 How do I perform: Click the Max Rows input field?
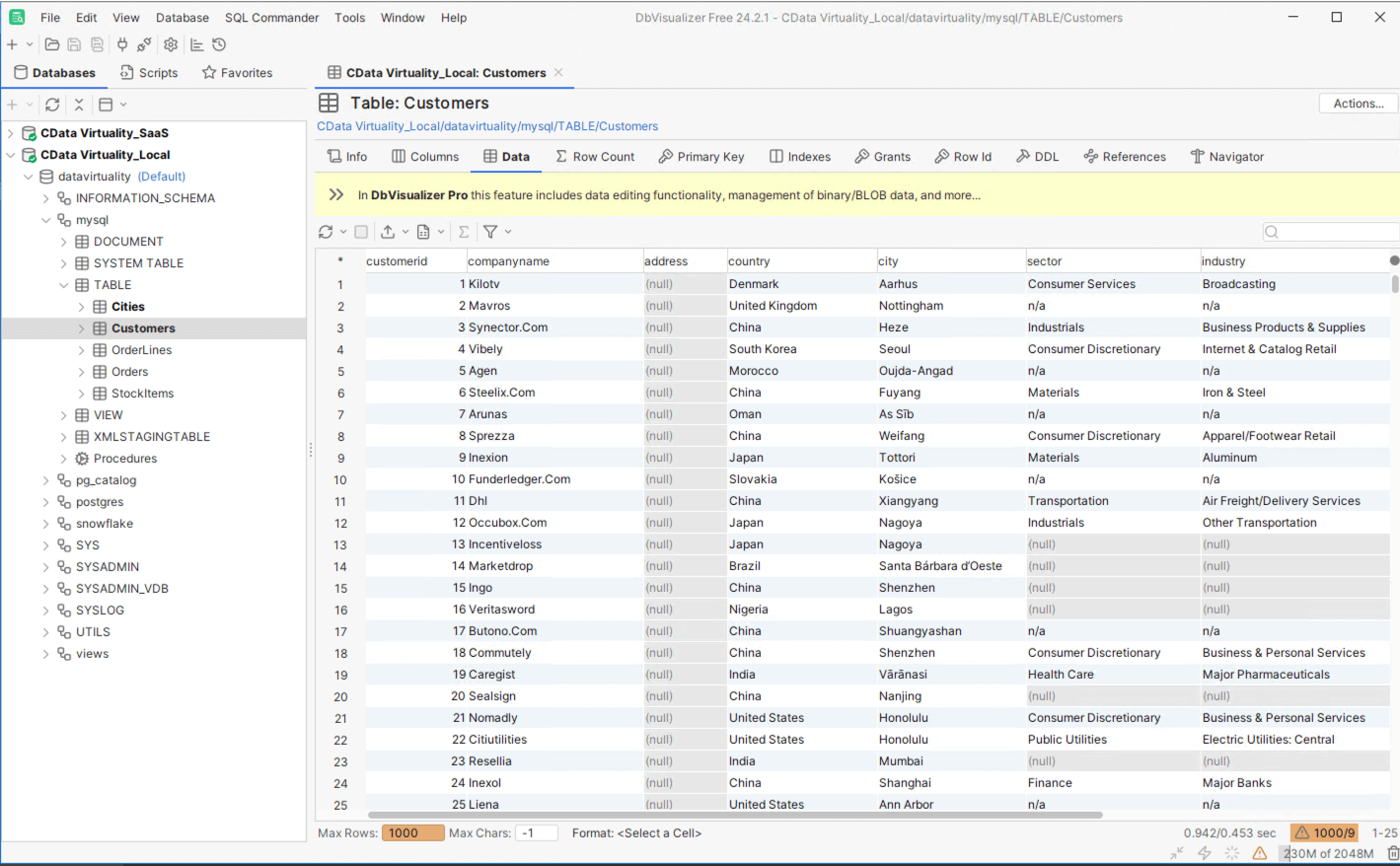[411, 833]
